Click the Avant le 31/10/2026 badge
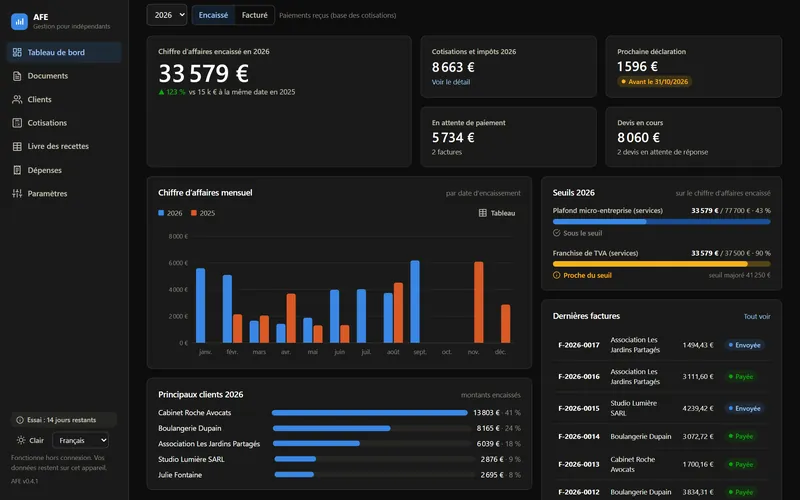Viewport: 800px width, 500px height. point(655,82)
